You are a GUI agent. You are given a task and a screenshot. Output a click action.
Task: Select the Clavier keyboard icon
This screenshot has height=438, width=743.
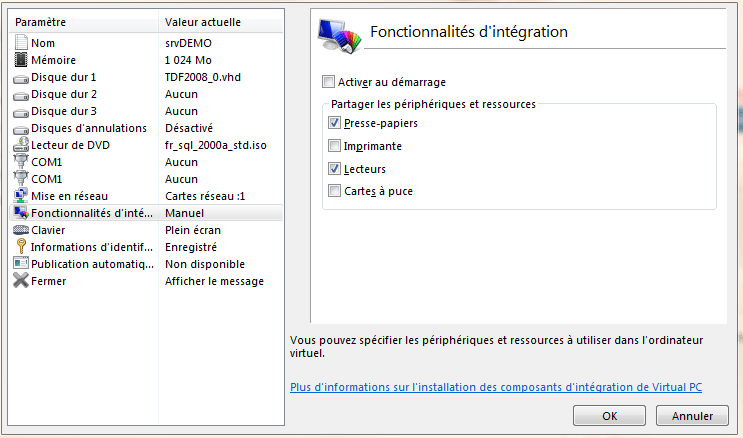[21, 230]
